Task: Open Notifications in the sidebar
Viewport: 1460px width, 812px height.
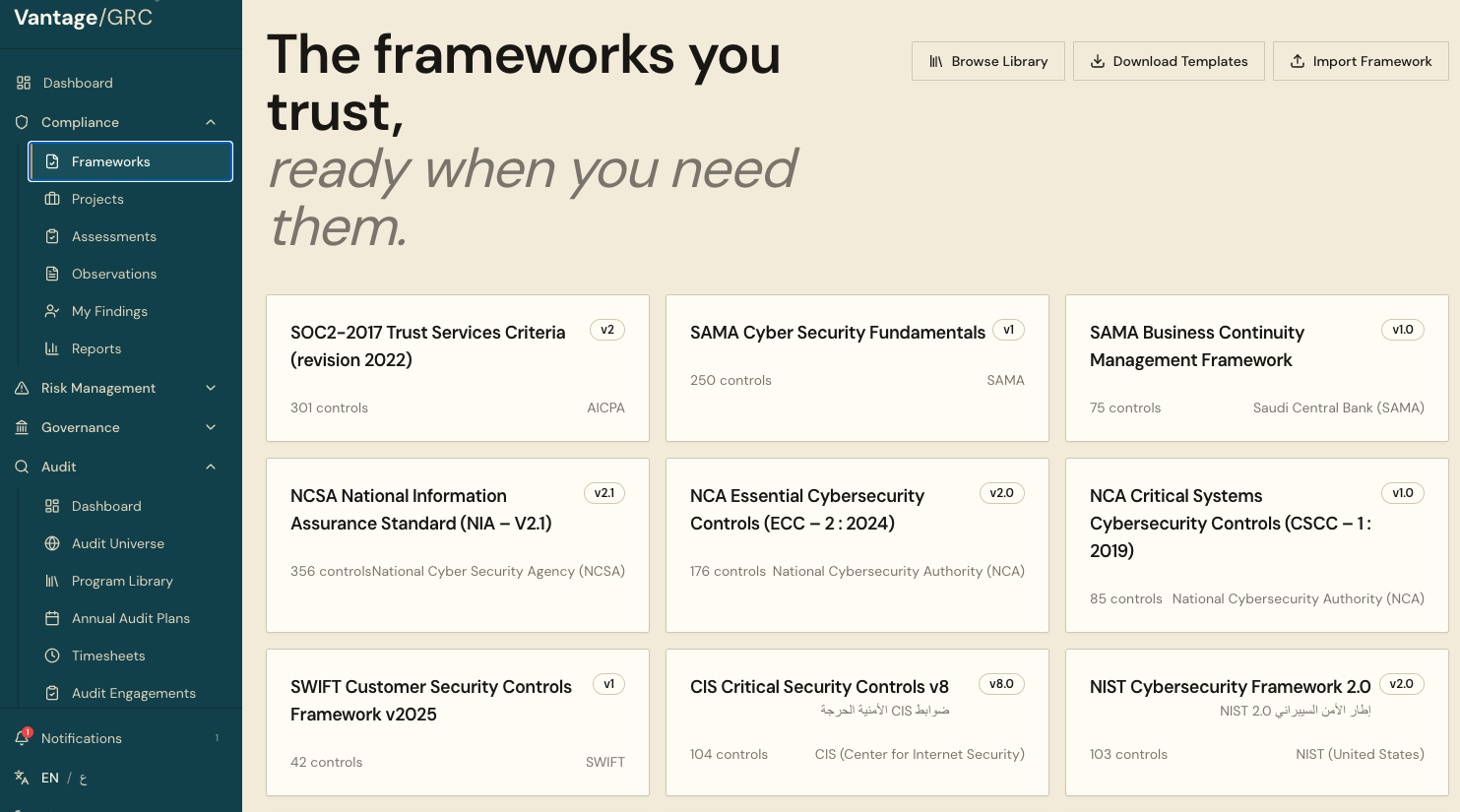Action: coord(120,738)
